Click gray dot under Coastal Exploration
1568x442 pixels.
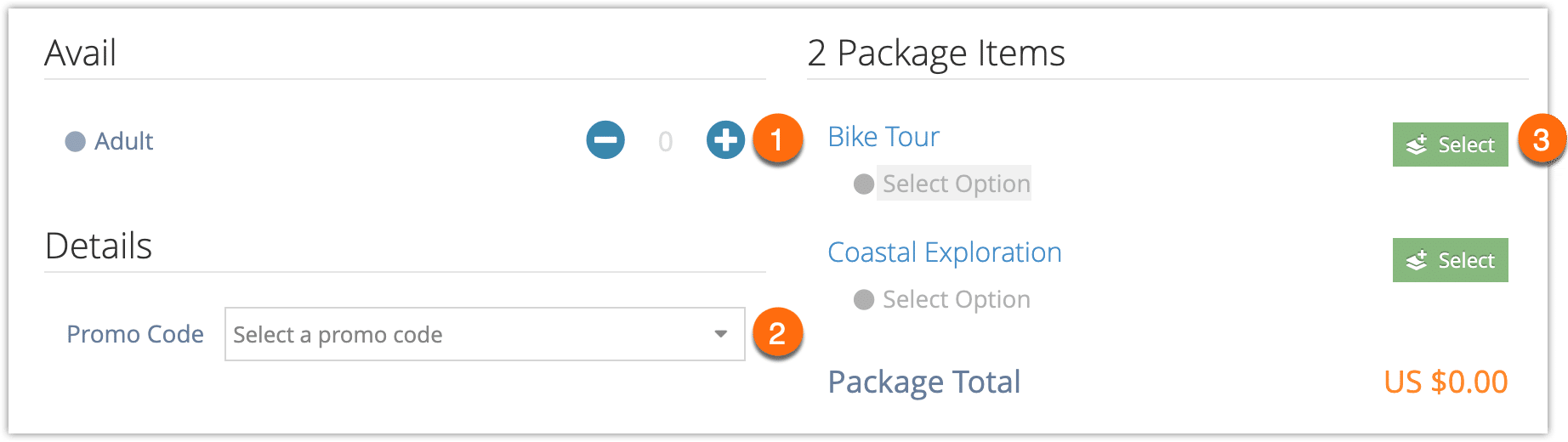tap(864, 299)
